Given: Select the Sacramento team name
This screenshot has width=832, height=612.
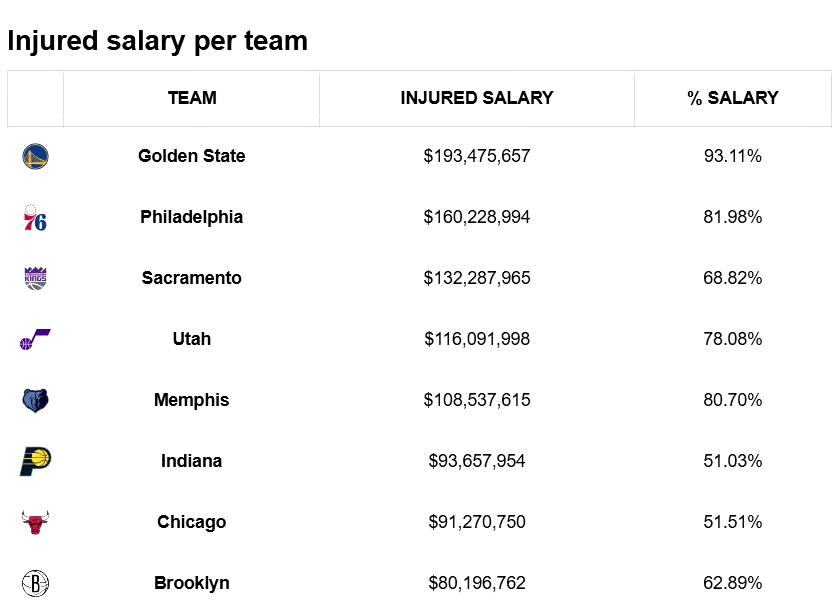Looking at the screenshot, I should click(x=192, y=278).
